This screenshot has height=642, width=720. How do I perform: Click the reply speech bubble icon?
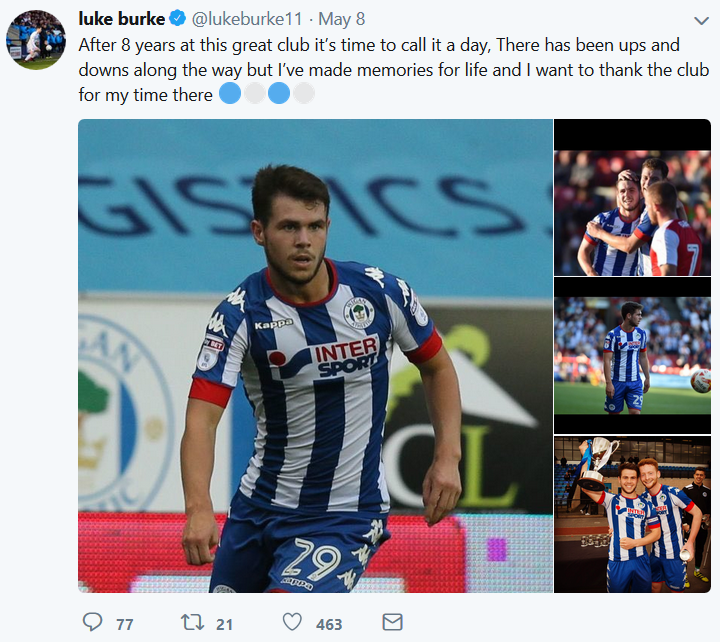[93, 623]
